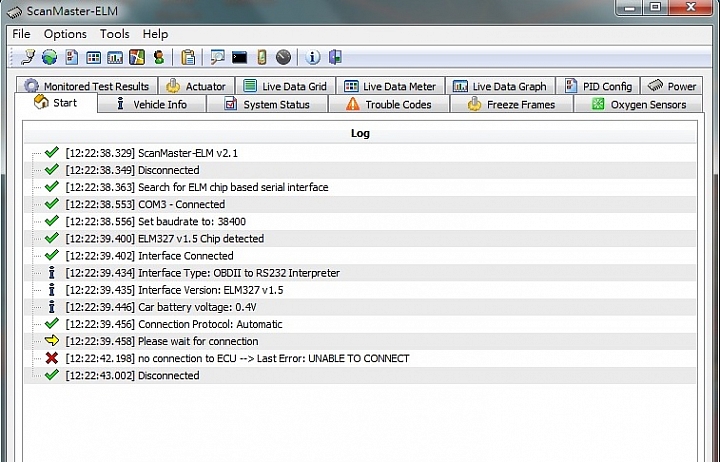Click the colored grid toolbar icon

(93, 57)
